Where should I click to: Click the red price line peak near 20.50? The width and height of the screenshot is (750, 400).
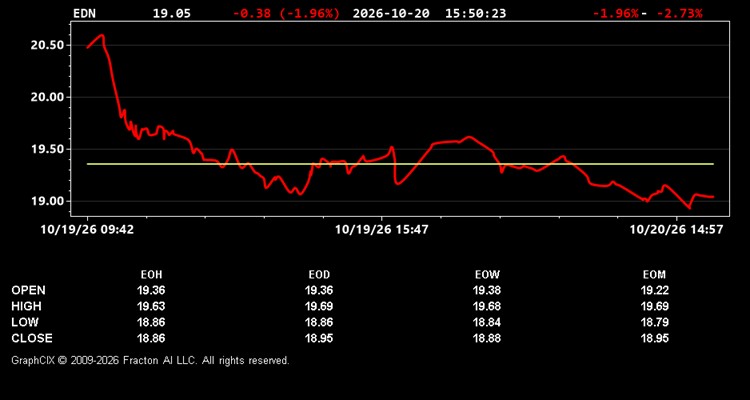[x=101, y=35]
